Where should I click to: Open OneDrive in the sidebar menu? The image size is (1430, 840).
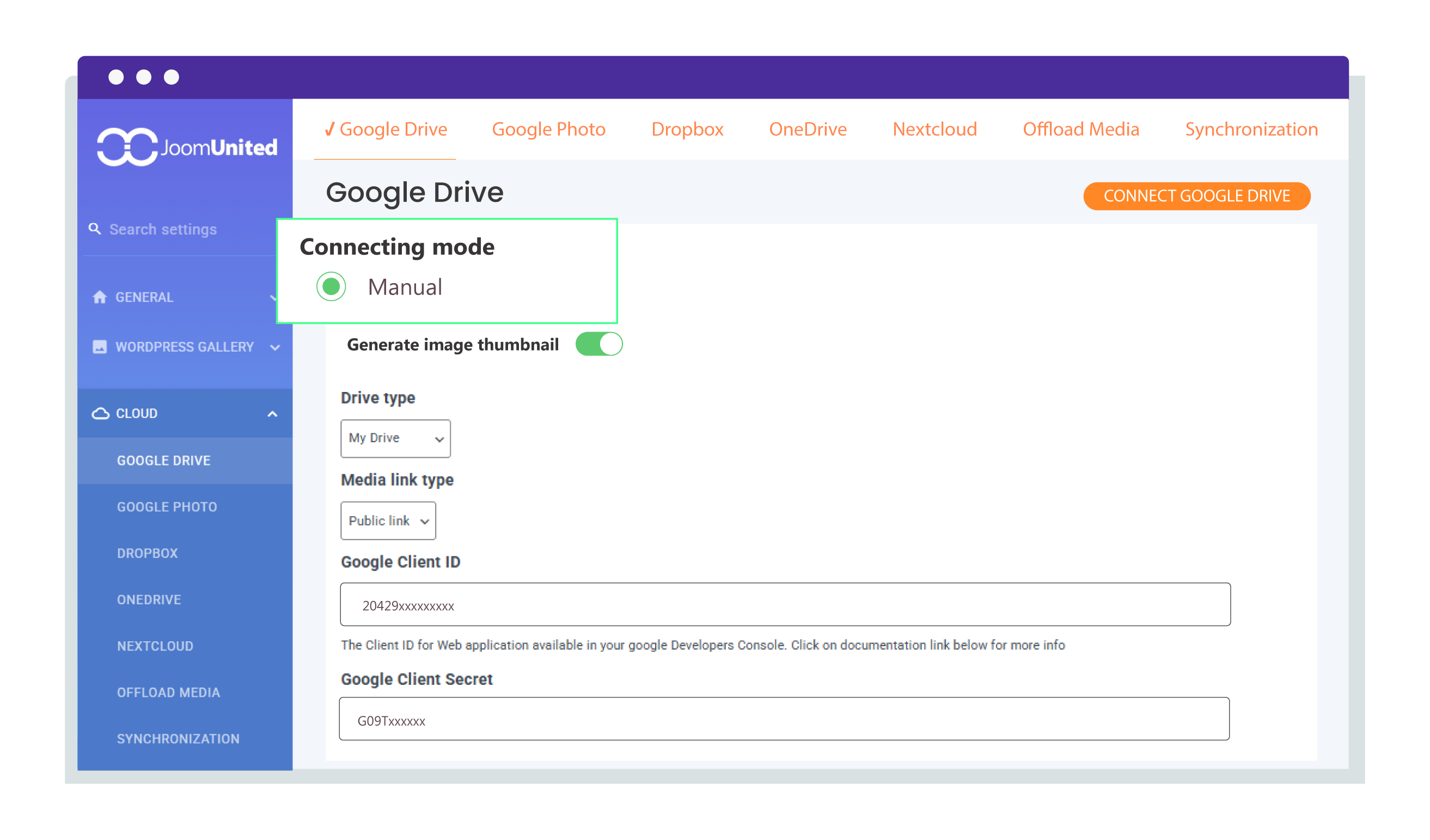point(149,599)
